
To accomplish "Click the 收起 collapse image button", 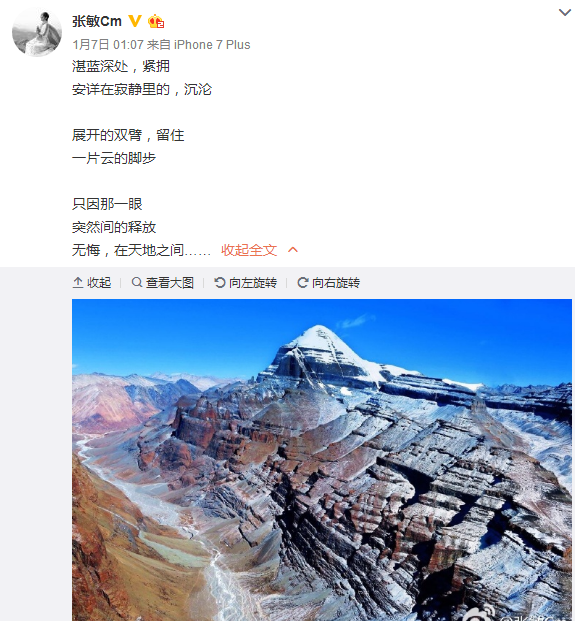I will tap(92, 283).
